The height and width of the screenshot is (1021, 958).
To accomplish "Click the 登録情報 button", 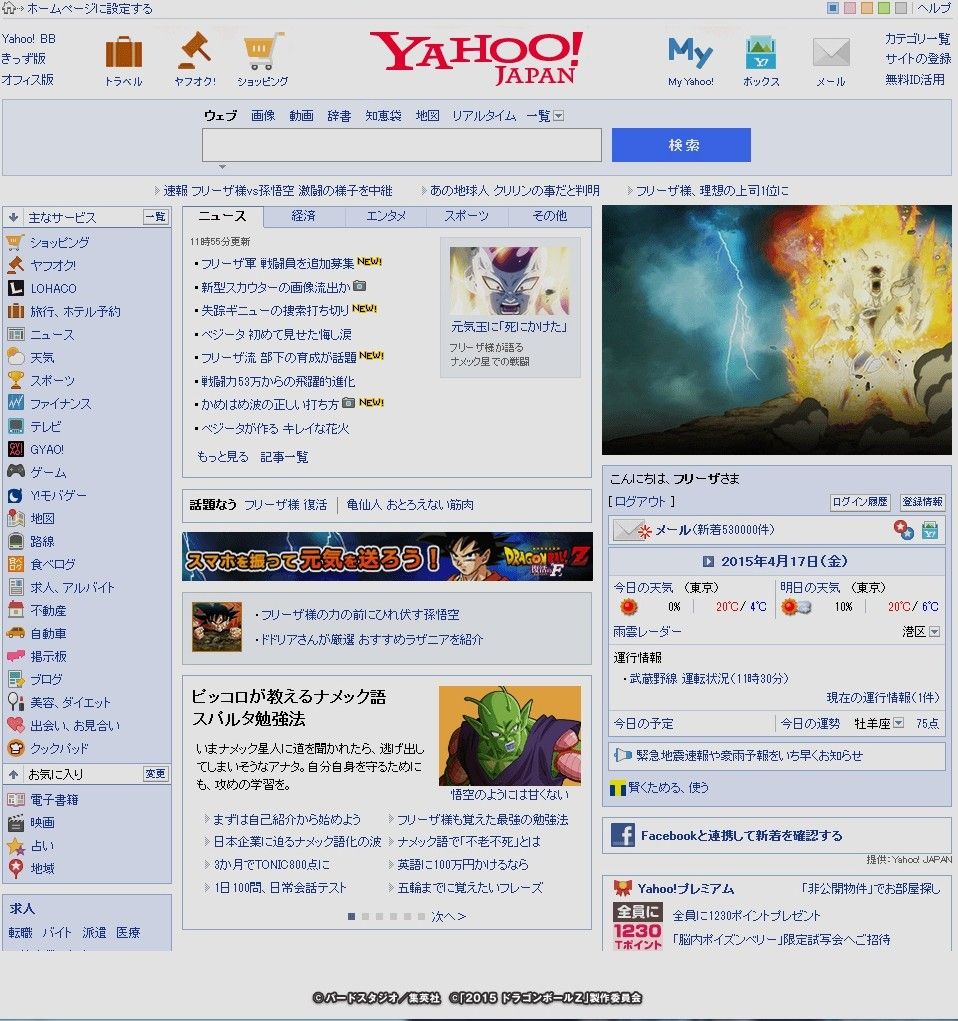I will point(922,502).
